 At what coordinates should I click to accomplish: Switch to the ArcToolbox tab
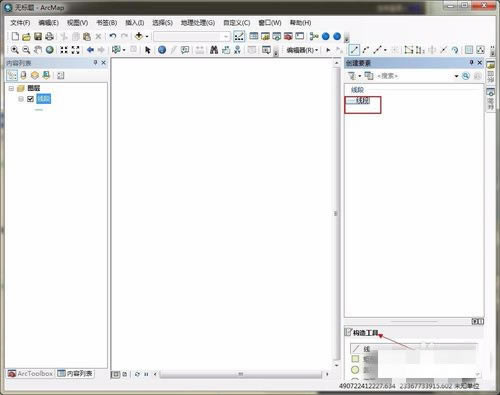click(x=31, y=374)
